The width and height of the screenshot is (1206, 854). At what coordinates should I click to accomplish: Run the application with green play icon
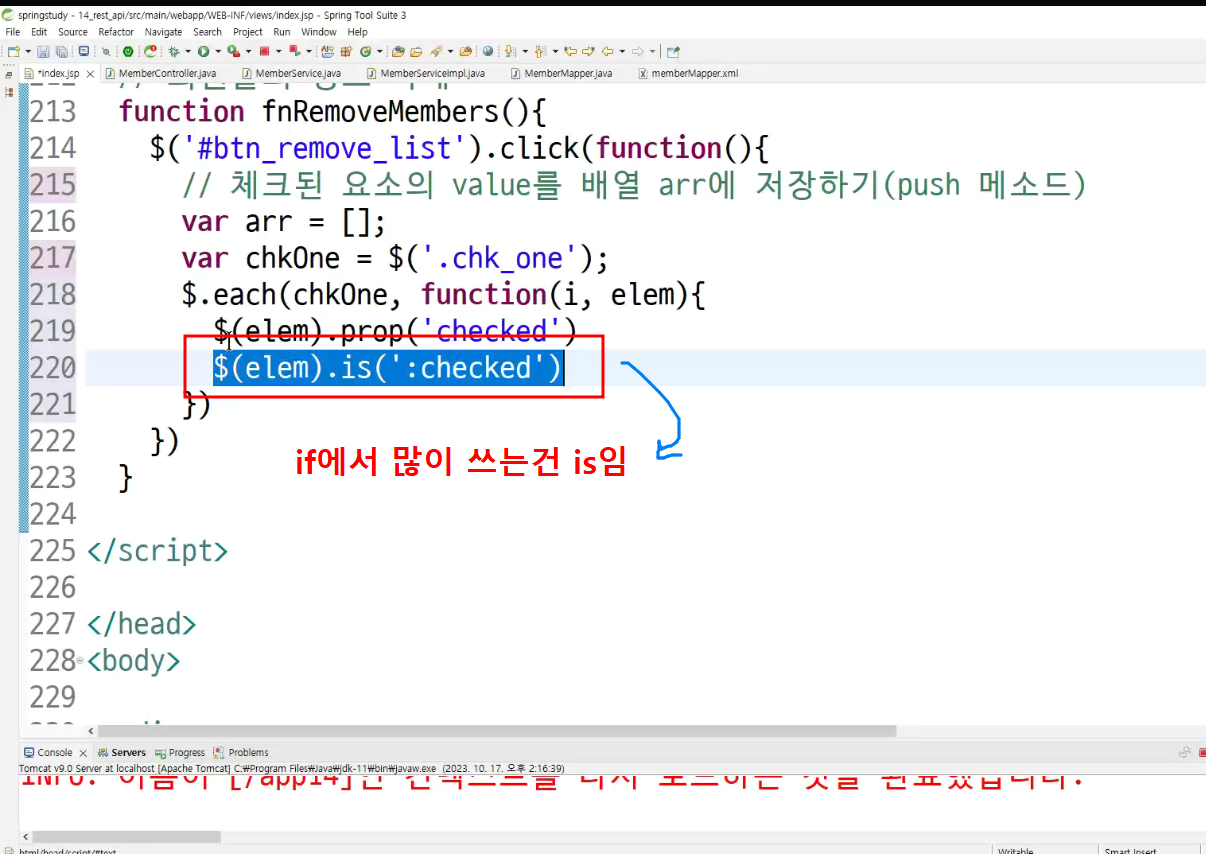click(203, 51)
